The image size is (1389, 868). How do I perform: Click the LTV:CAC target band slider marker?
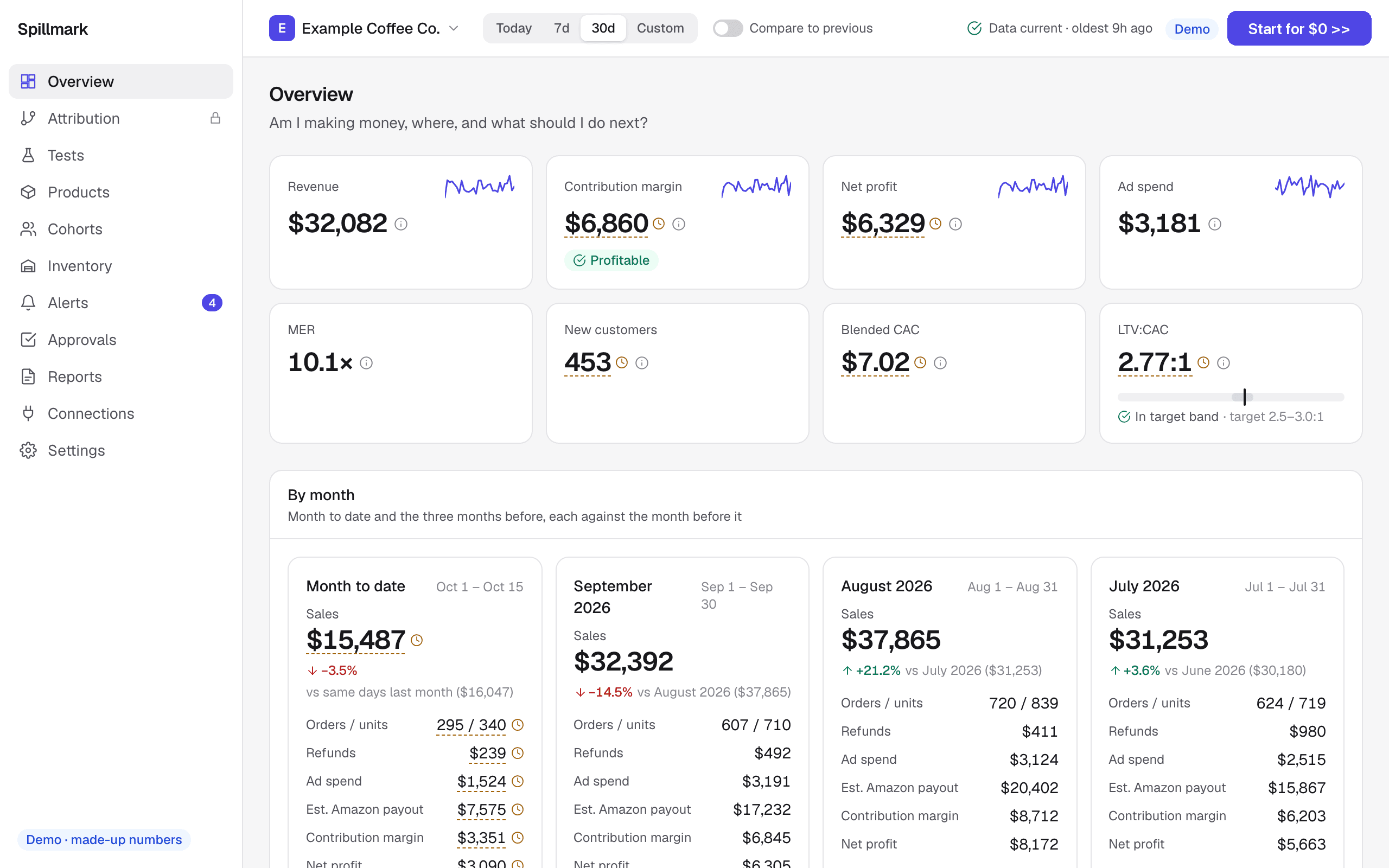[x=1244, y=397]
